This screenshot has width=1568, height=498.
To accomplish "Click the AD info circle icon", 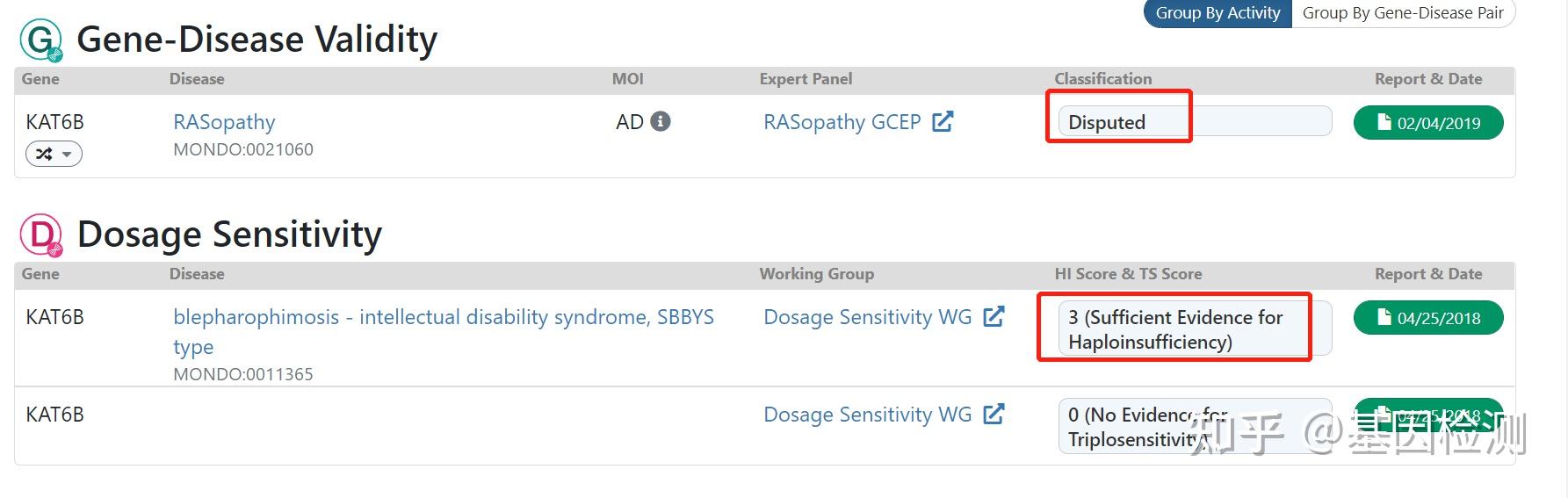I will 661,121.
